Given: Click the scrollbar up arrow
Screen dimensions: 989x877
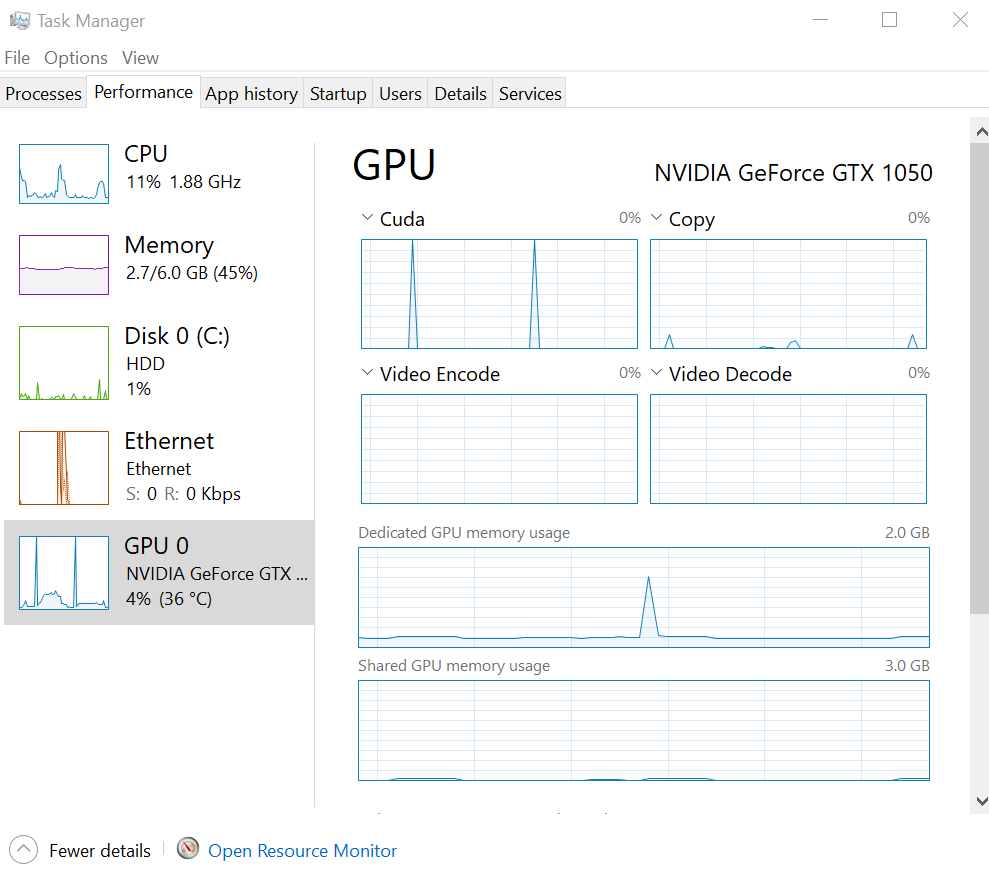Looking at the screenshot, I should tap(981, 131).
